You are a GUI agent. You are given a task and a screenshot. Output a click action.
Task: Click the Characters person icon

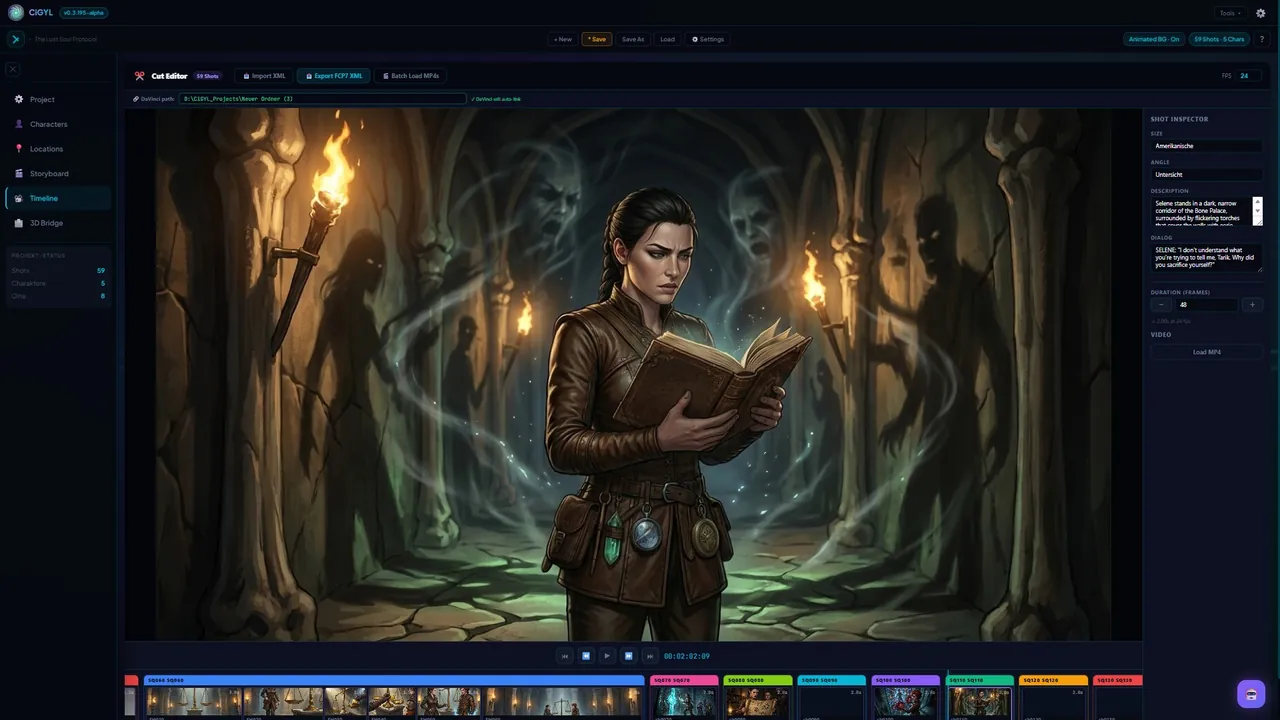(19, 124)
